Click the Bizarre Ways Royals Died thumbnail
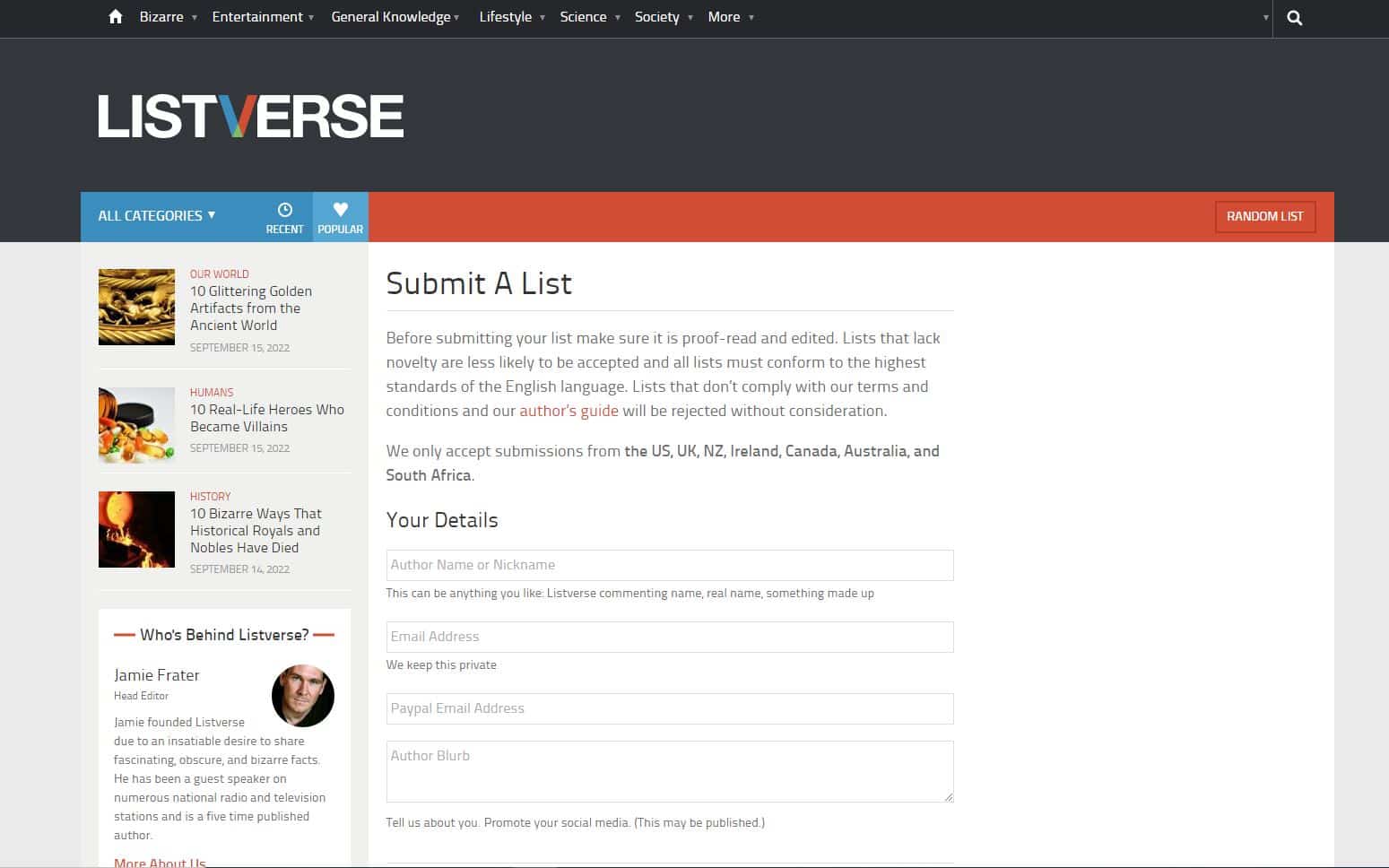Screen dimensions: 1389x868 point(136,529)
